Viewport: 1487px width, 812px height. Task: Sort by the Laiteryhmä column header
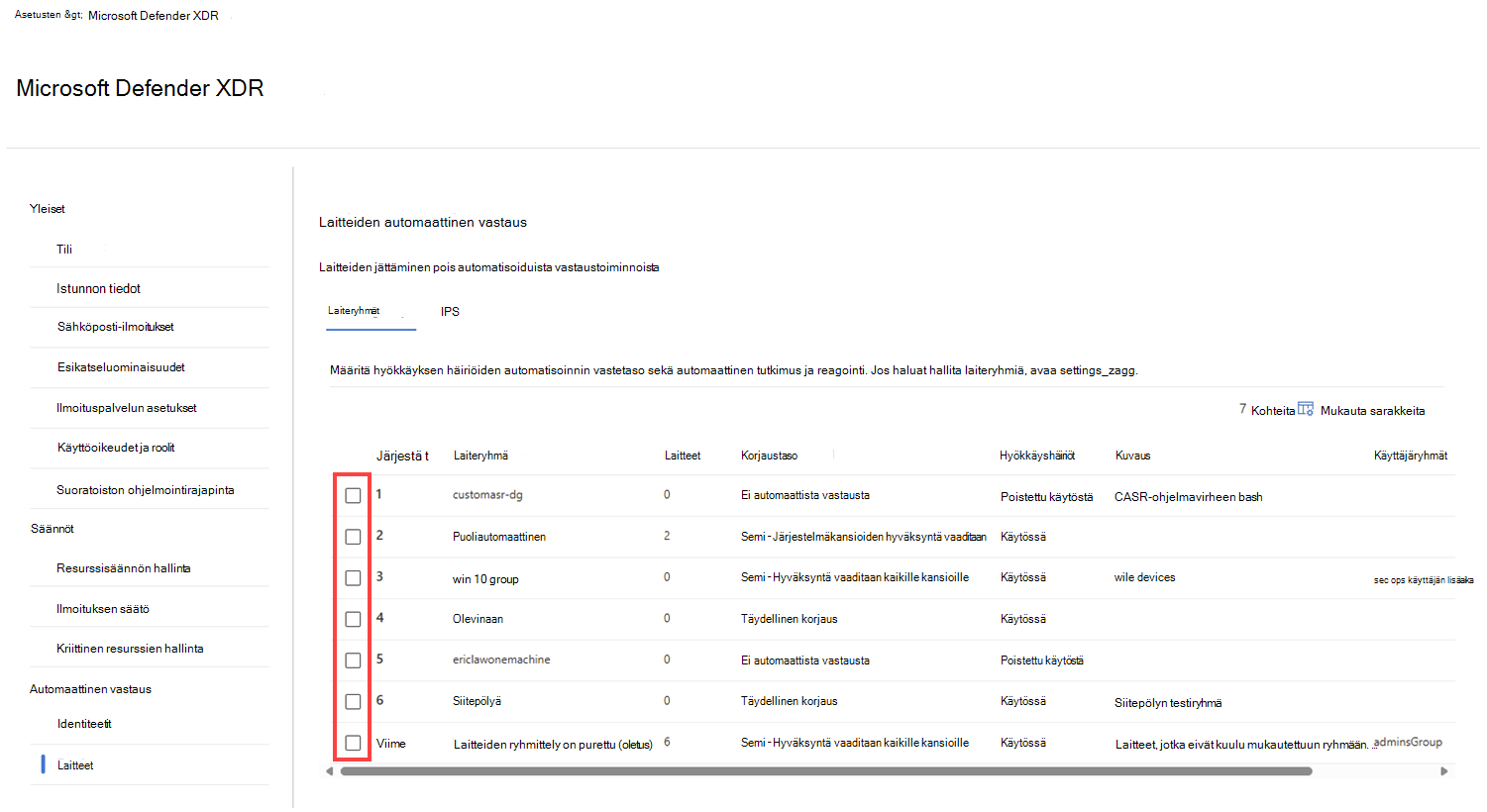(x=480, y=456)
